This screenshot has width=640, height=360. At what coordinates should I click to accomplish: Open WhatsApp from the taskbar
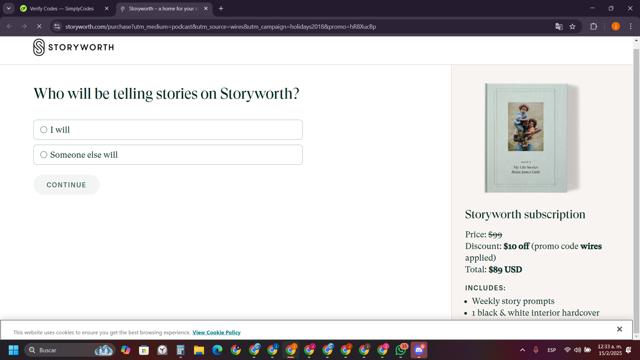pyautogui.click(x=401, y=350)
